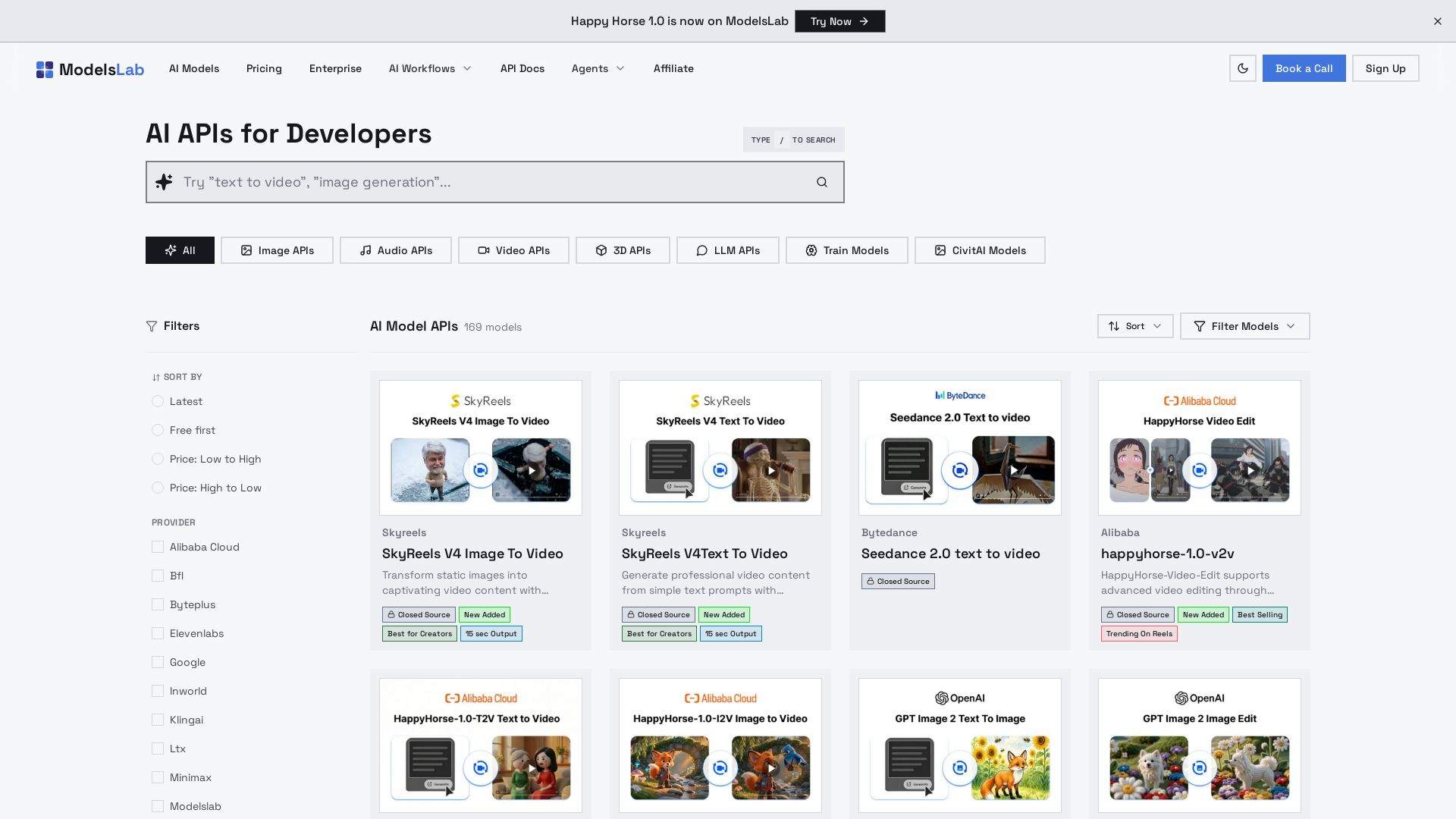Image resolution: width=1456 pixels, height=819 pixels.
Task: Click the Book a Call button
Action: (1304, 68)
